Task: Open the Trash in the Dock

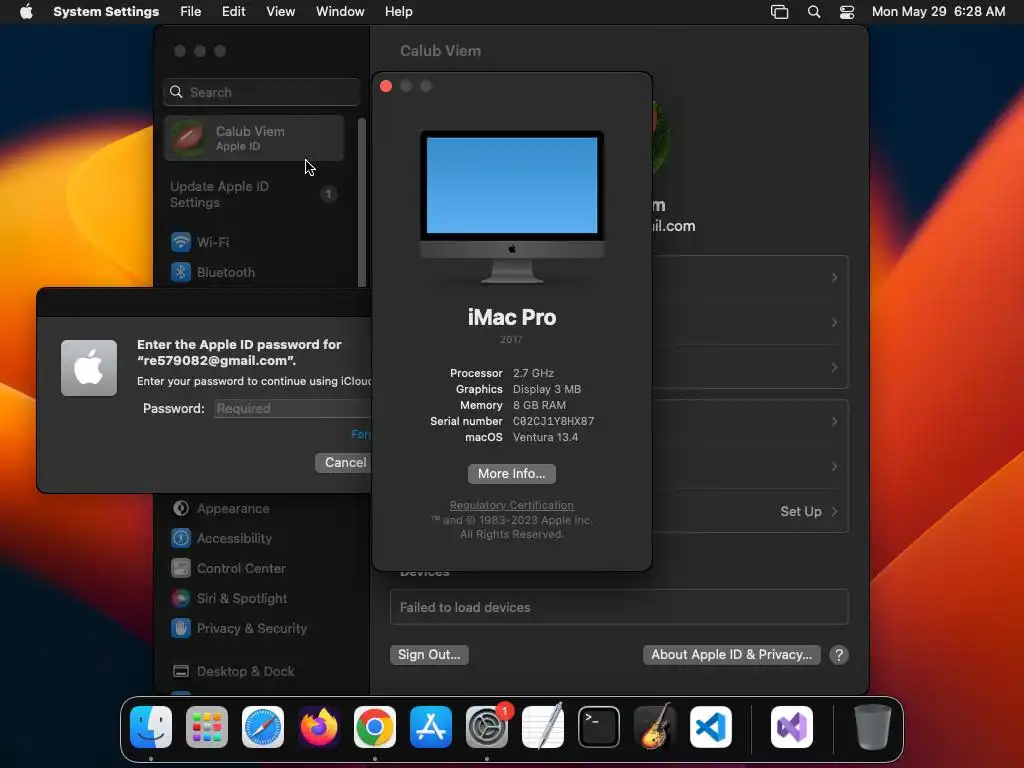Action: click(872, 727)
